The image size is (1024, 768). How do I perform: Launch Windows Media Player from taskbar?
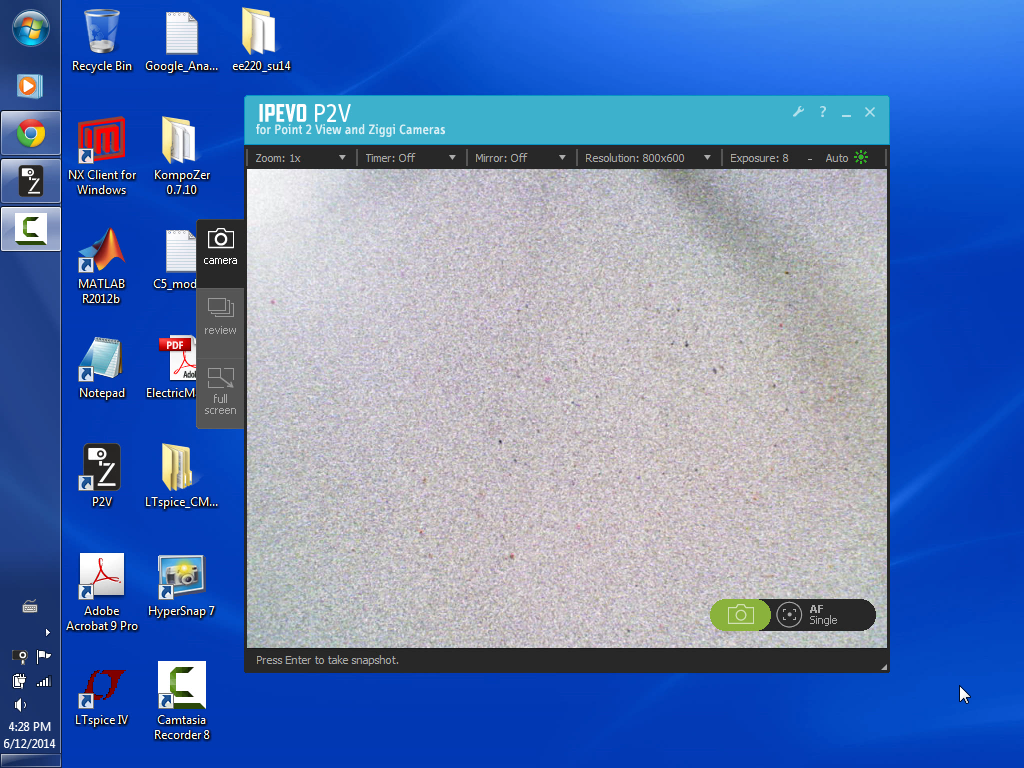tap(30, 86)
